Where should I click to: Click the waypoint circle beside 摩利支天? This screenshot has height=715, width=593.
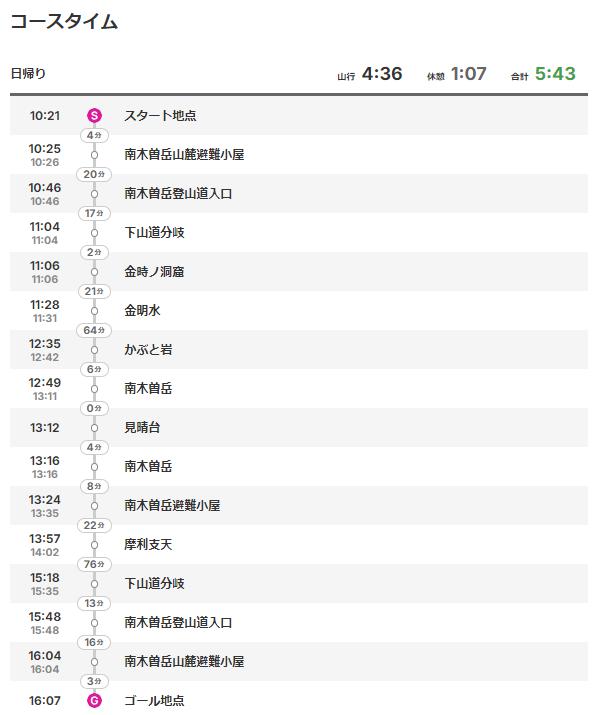point(94,545)
